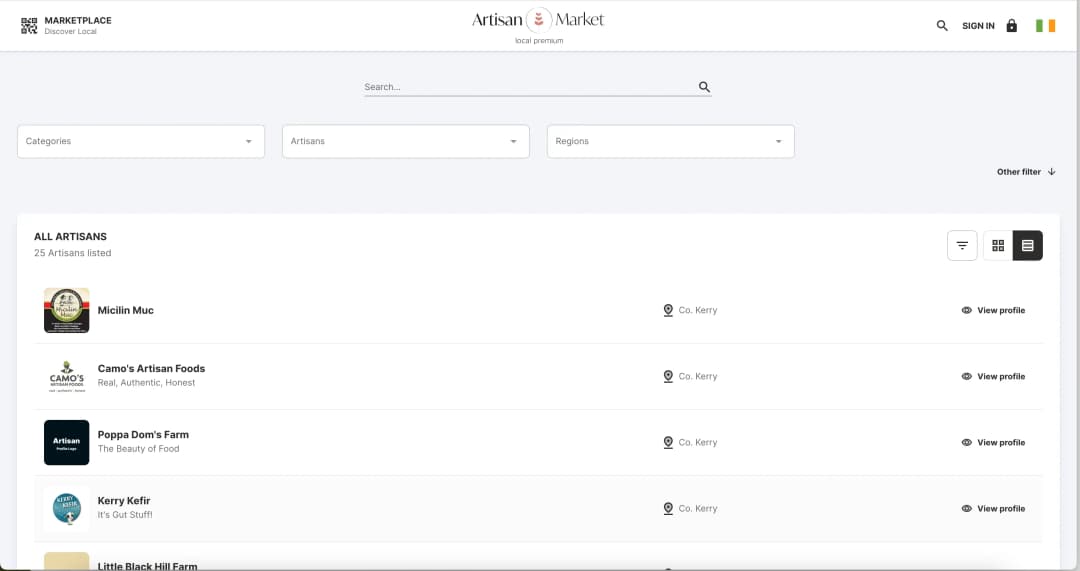The image size is (1080, 571).
Task: Open the Artisans dropdown
Action: (x=406, y=142)
